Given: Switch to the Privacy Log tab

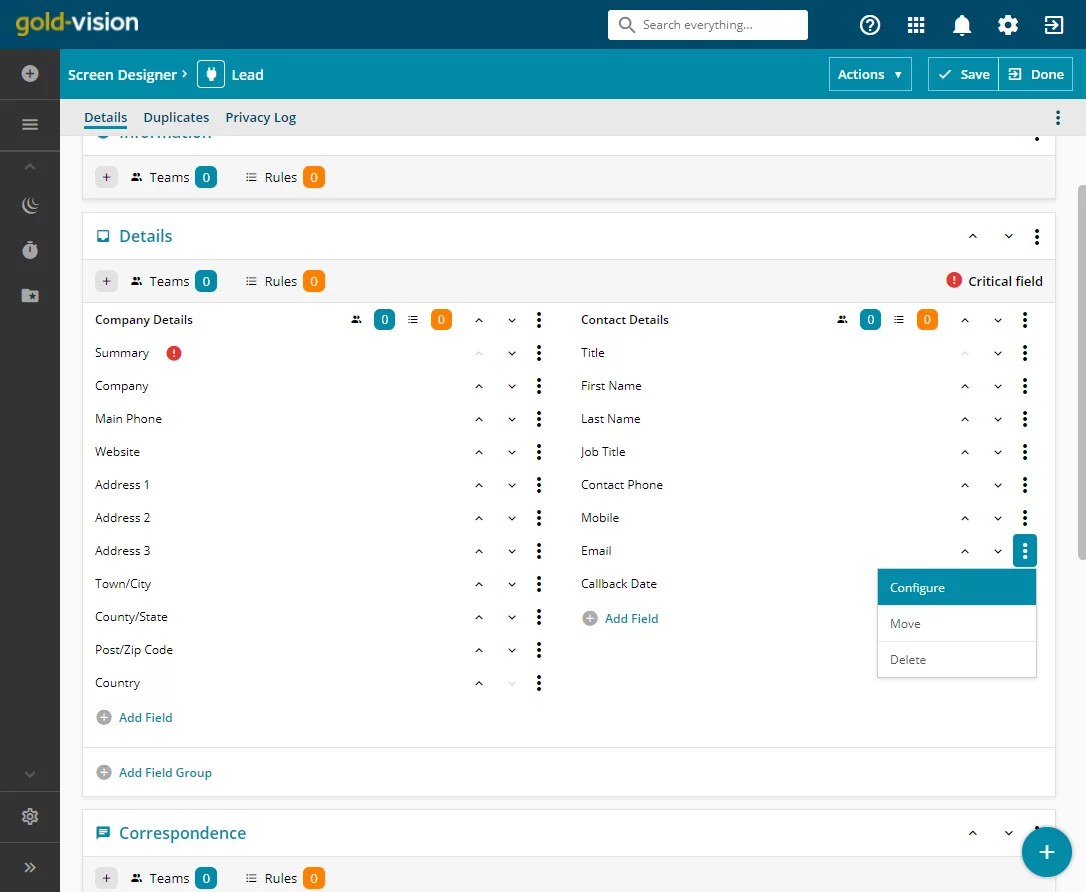Looking at the screenshot, I should [260, 118].
